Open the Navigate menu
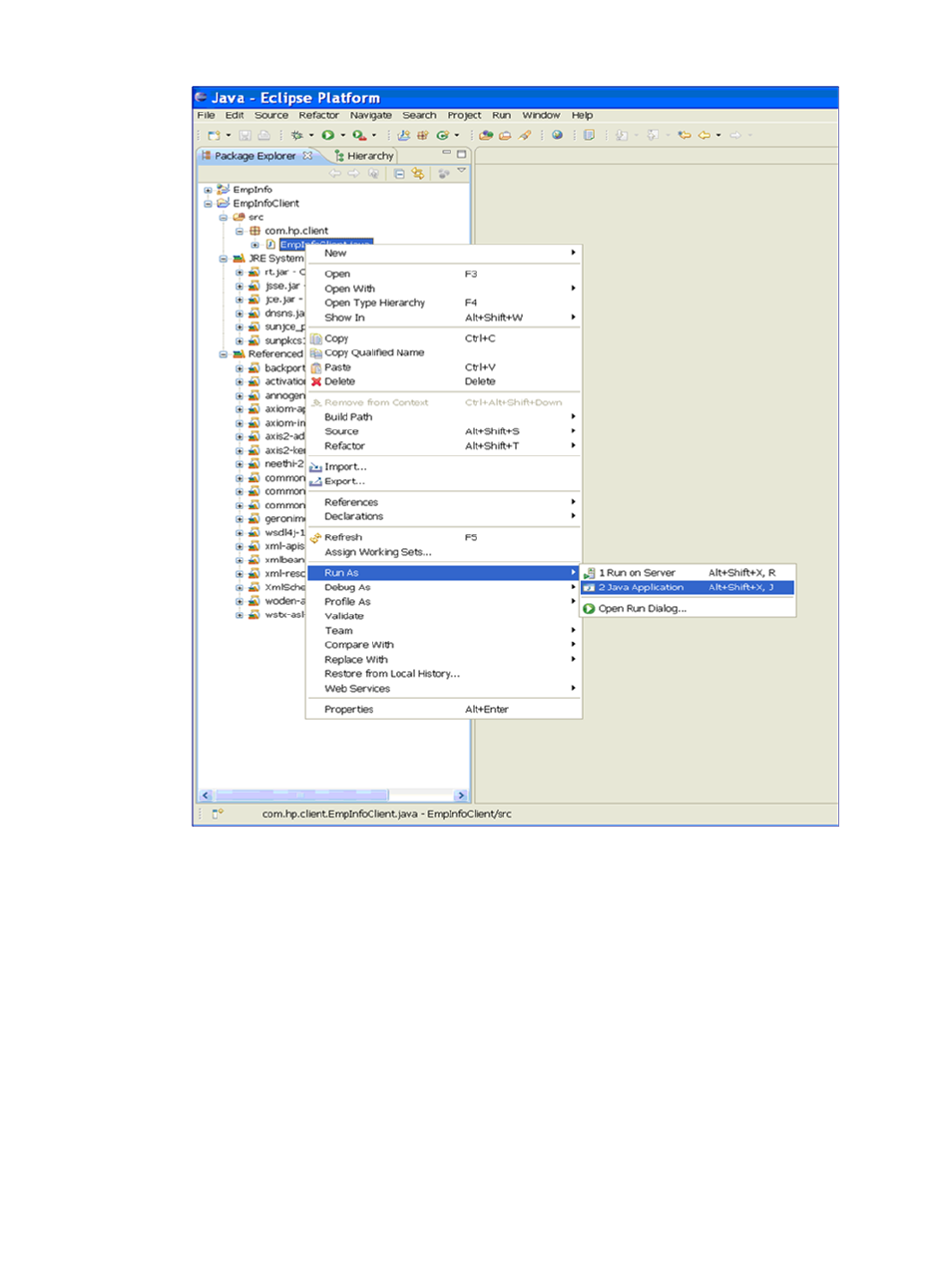Viewport: 952px width, 1268px height. pos(371,115)
